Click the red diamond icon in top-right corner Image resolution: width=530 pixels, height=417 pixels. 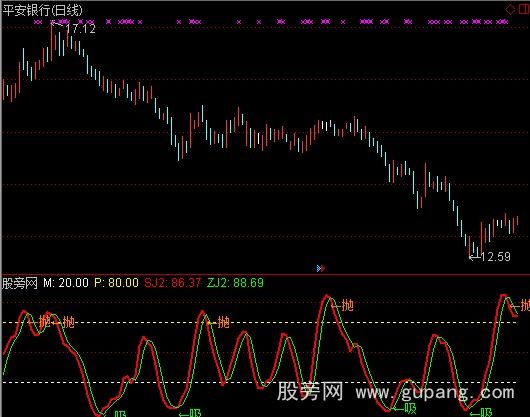point(510,9)
